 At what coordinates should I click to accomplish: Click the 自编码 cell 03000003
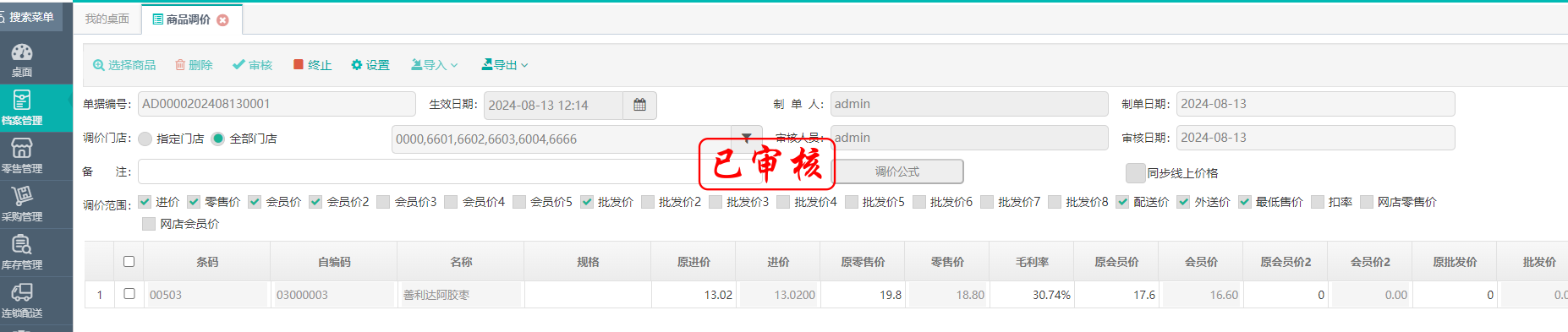(334, 295)
